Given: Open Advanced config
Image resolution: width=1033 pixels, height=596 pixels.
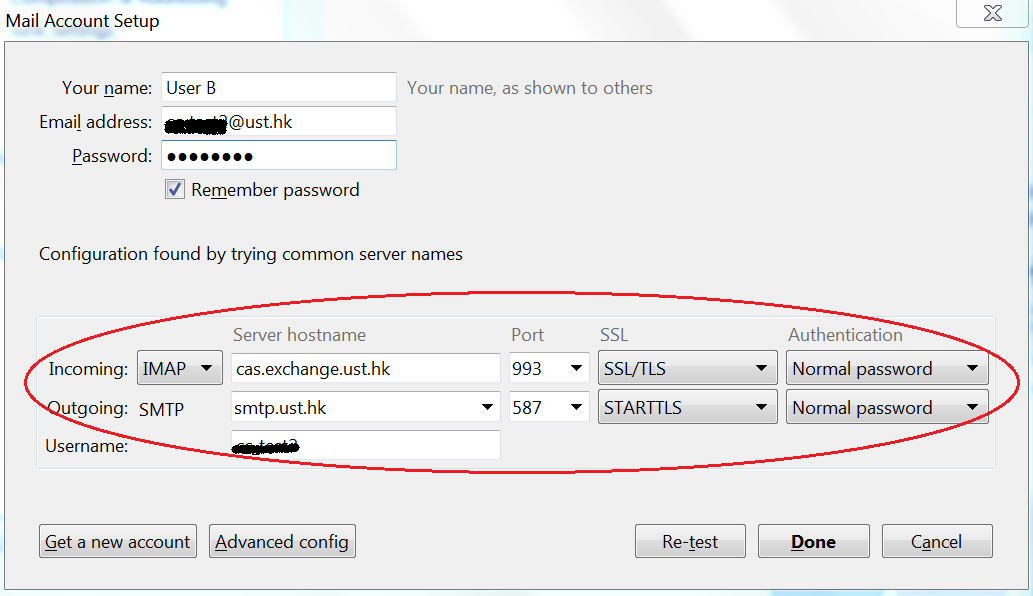Looking at the screenshot, I should 282,542.
